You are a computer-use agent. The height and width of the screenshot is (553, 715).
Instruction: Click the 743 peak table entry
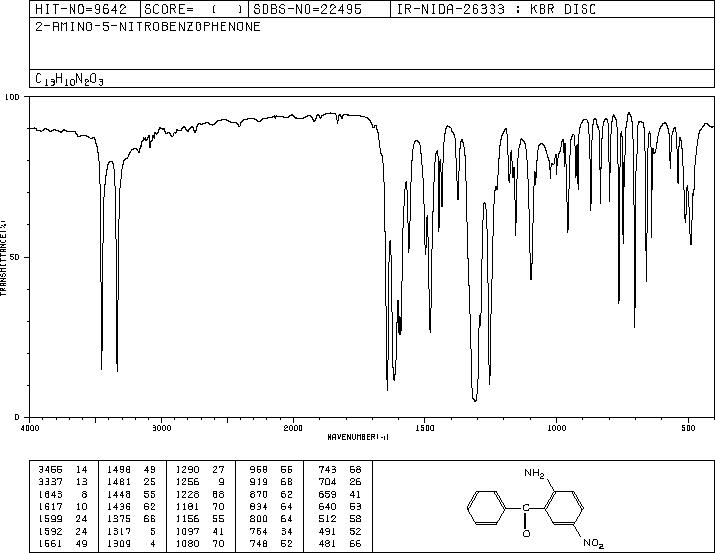[x=340, y=470]
